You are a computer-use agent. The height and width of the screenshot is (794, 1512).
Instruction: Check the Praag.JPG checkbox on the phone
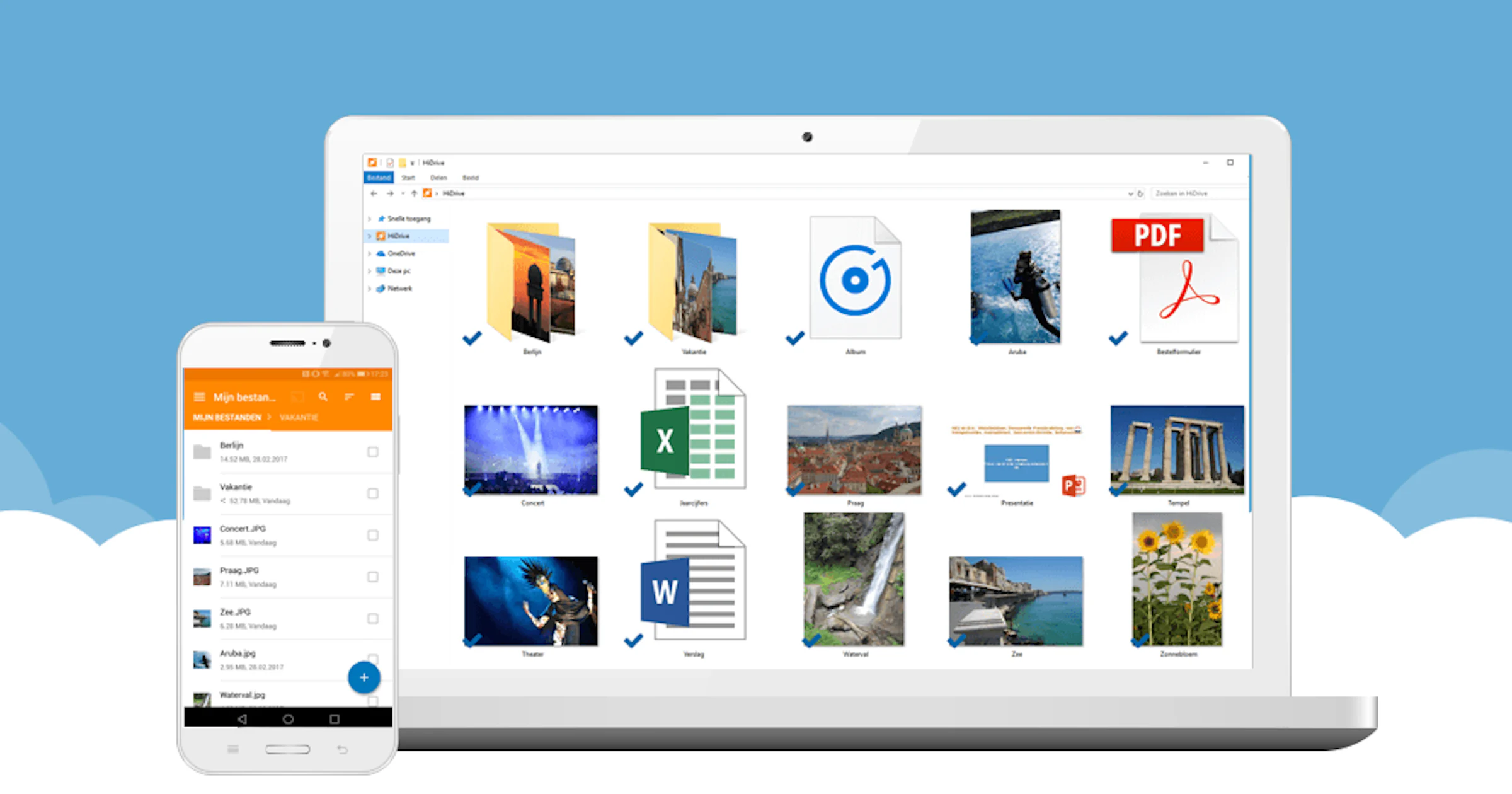point(373,577)
